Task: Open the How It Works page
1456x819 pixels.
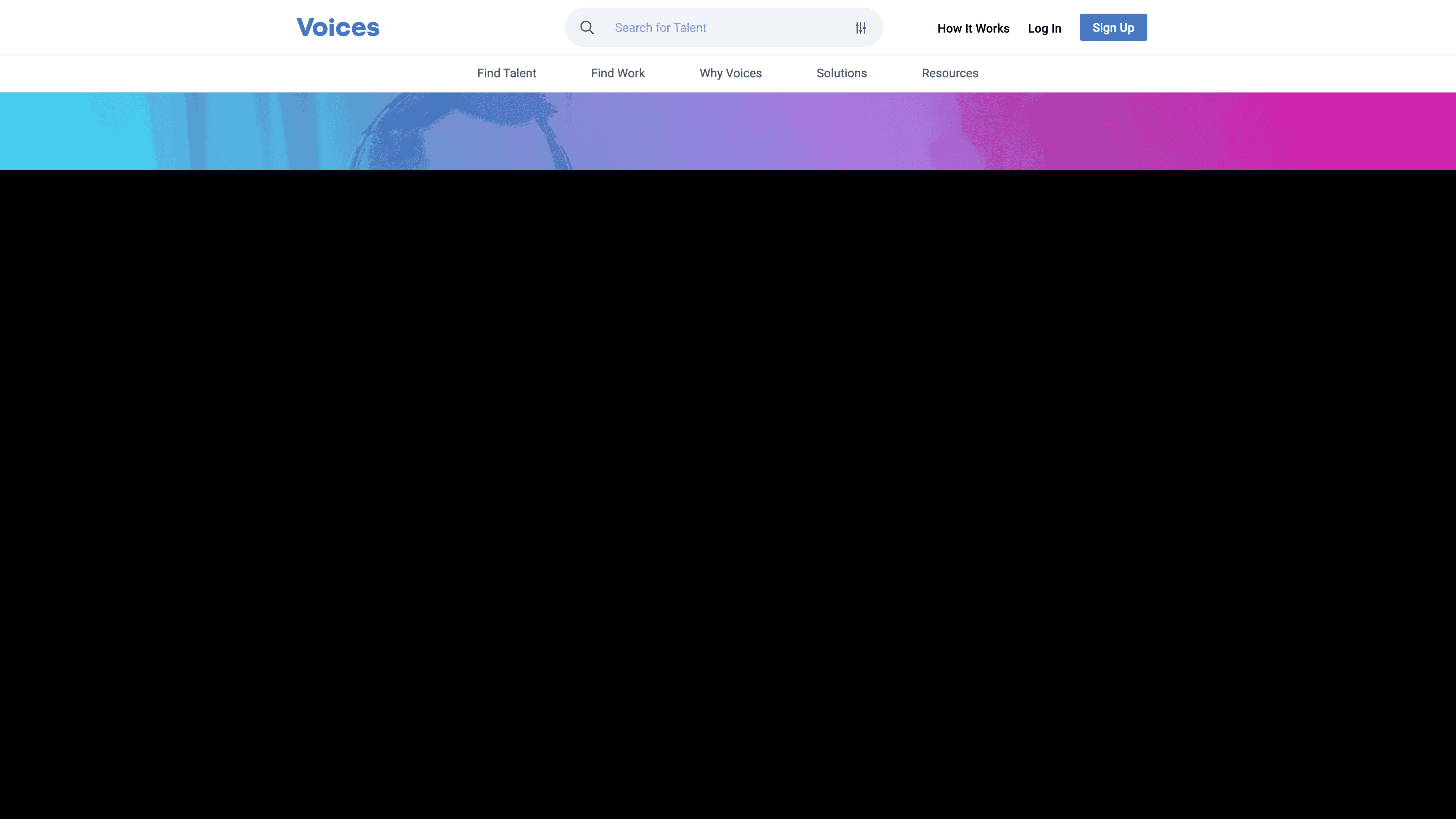Action: pos(973,28)
